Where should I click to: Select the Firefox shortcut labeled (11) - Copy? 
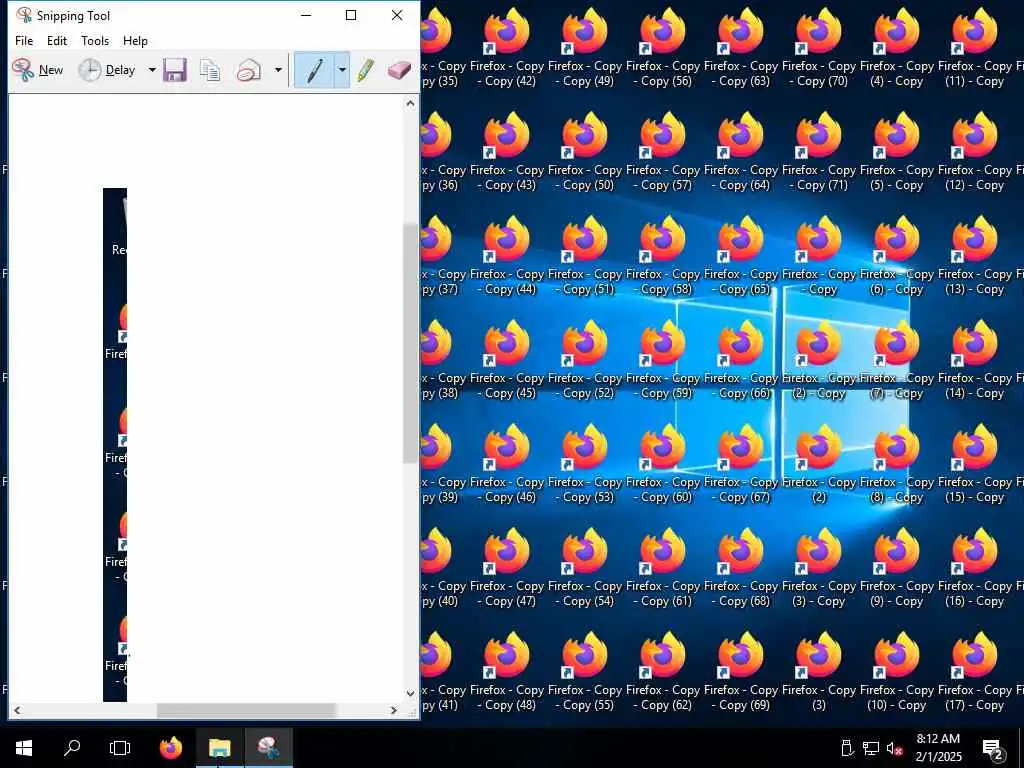pyautogui.click(x=974, y=48)
